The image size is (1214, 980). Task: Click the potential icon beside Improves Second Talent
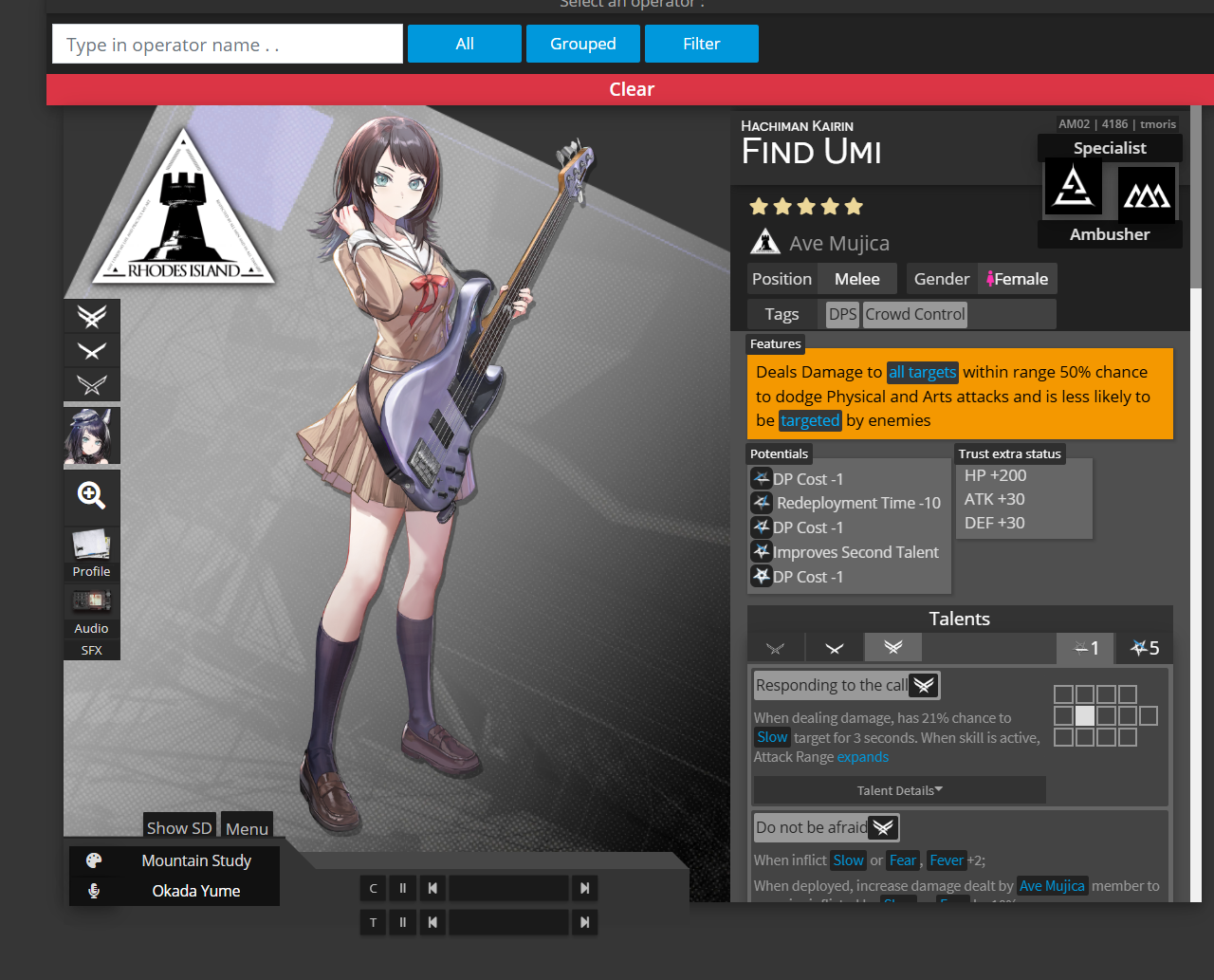(761, 551)
